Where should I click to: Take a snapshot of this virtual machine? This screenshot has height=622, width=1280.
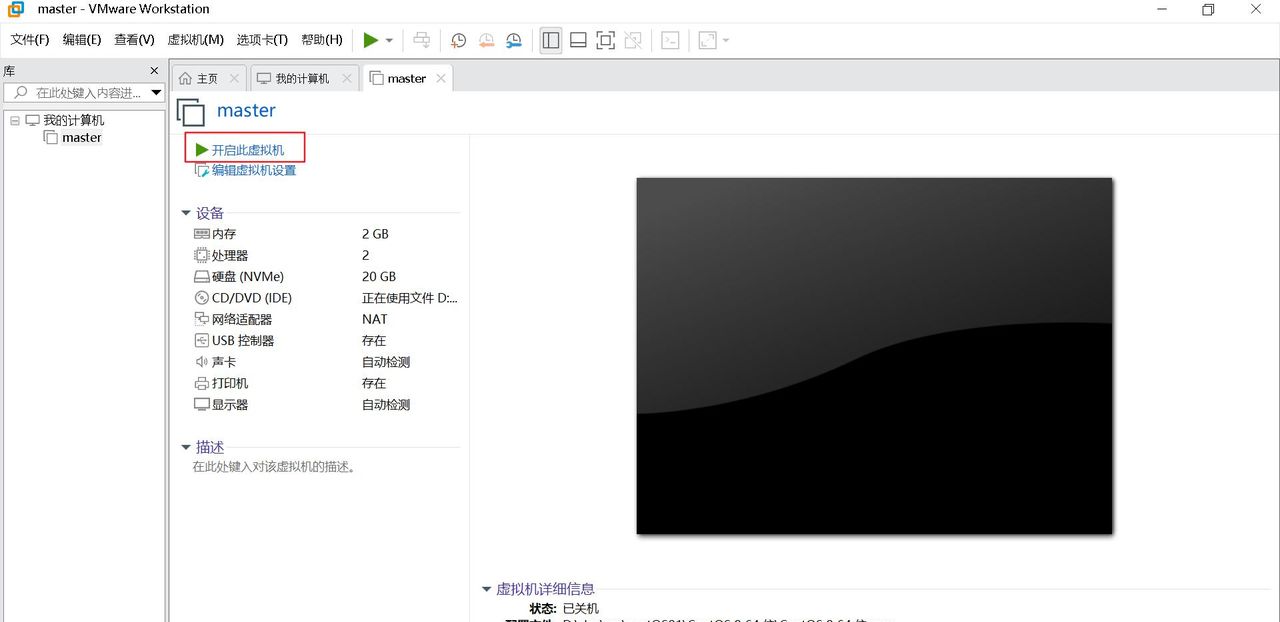click(x=458, y=40)
